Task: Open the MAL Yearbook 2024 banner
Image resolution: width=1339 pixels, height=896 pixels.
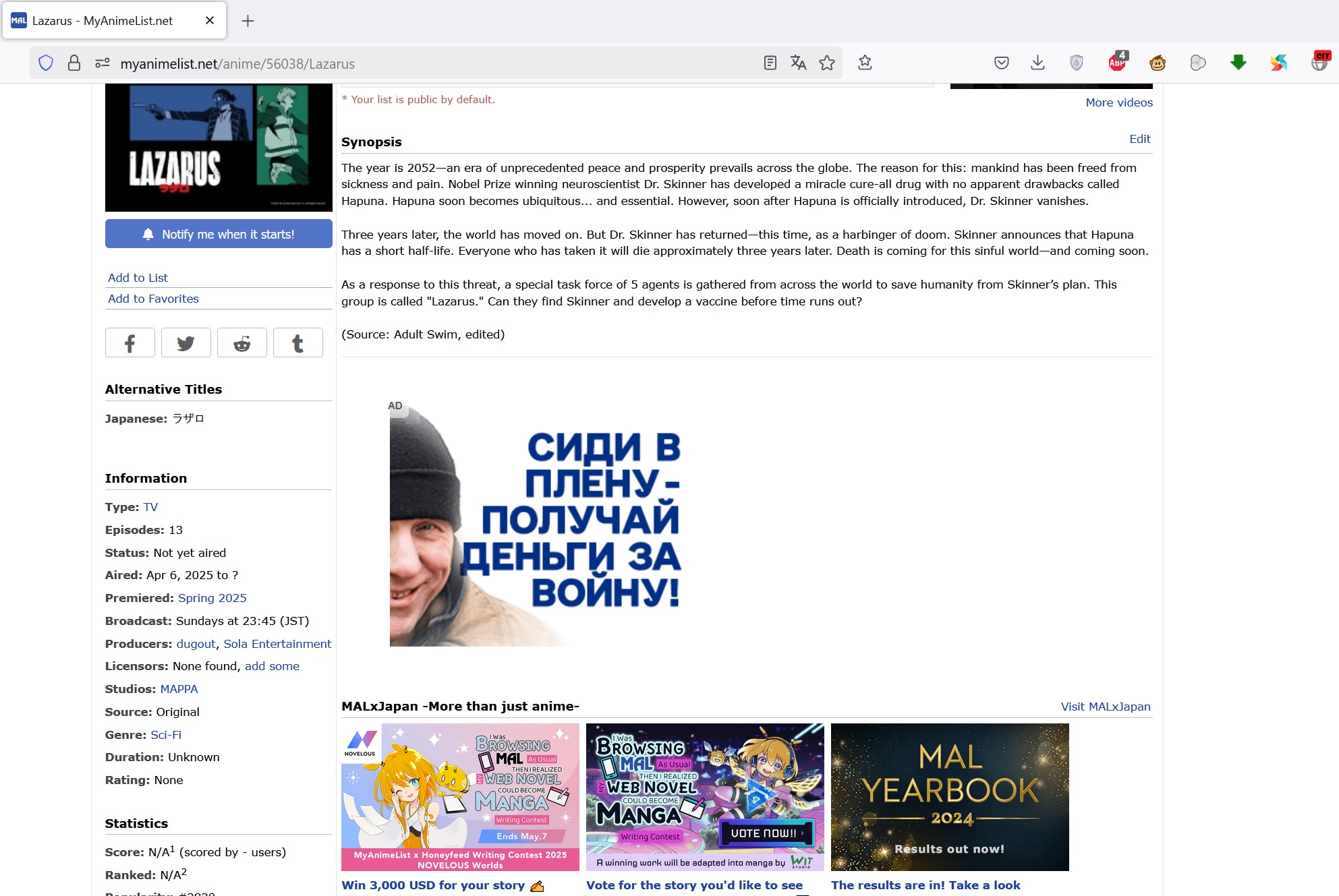Action: [950, 797]
